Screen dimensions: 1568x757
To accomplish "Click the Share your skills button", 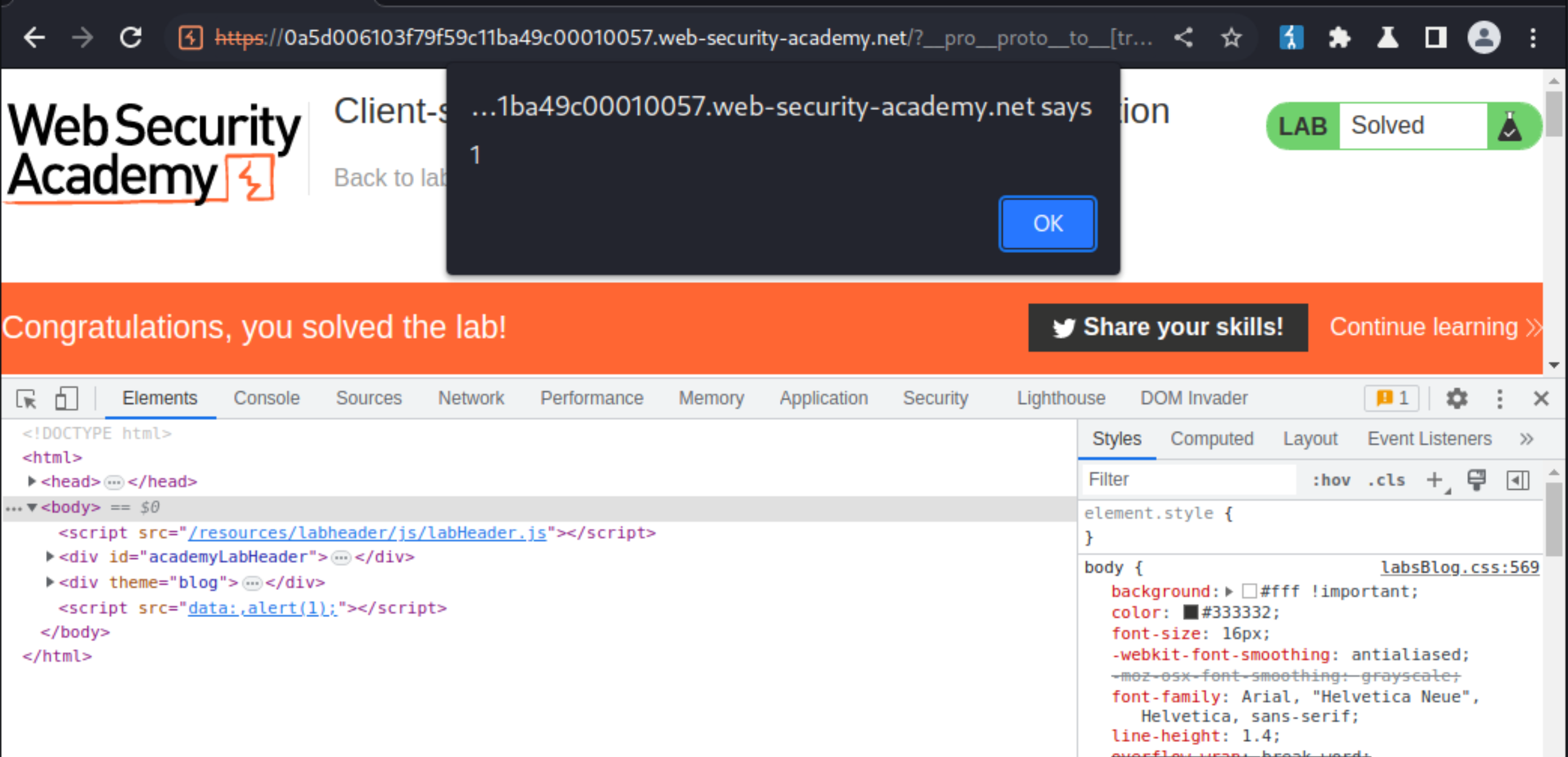I will [1167, 327].
